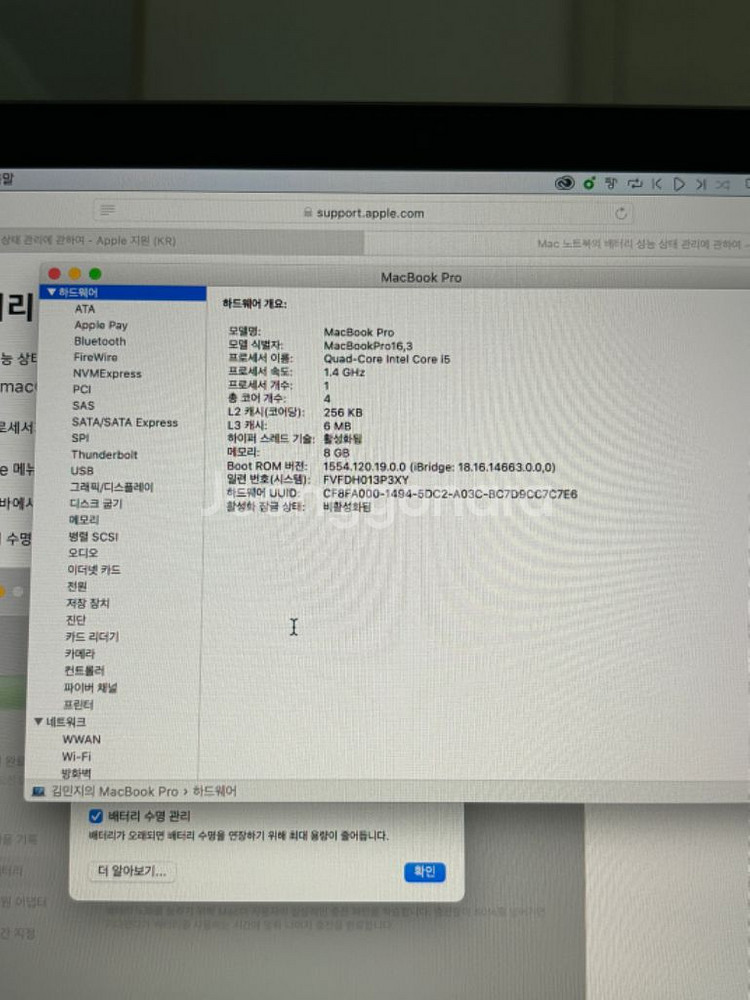
Task: Click the 더 알아보기... button
Action: pyautogui.click(x=132, y=871)
